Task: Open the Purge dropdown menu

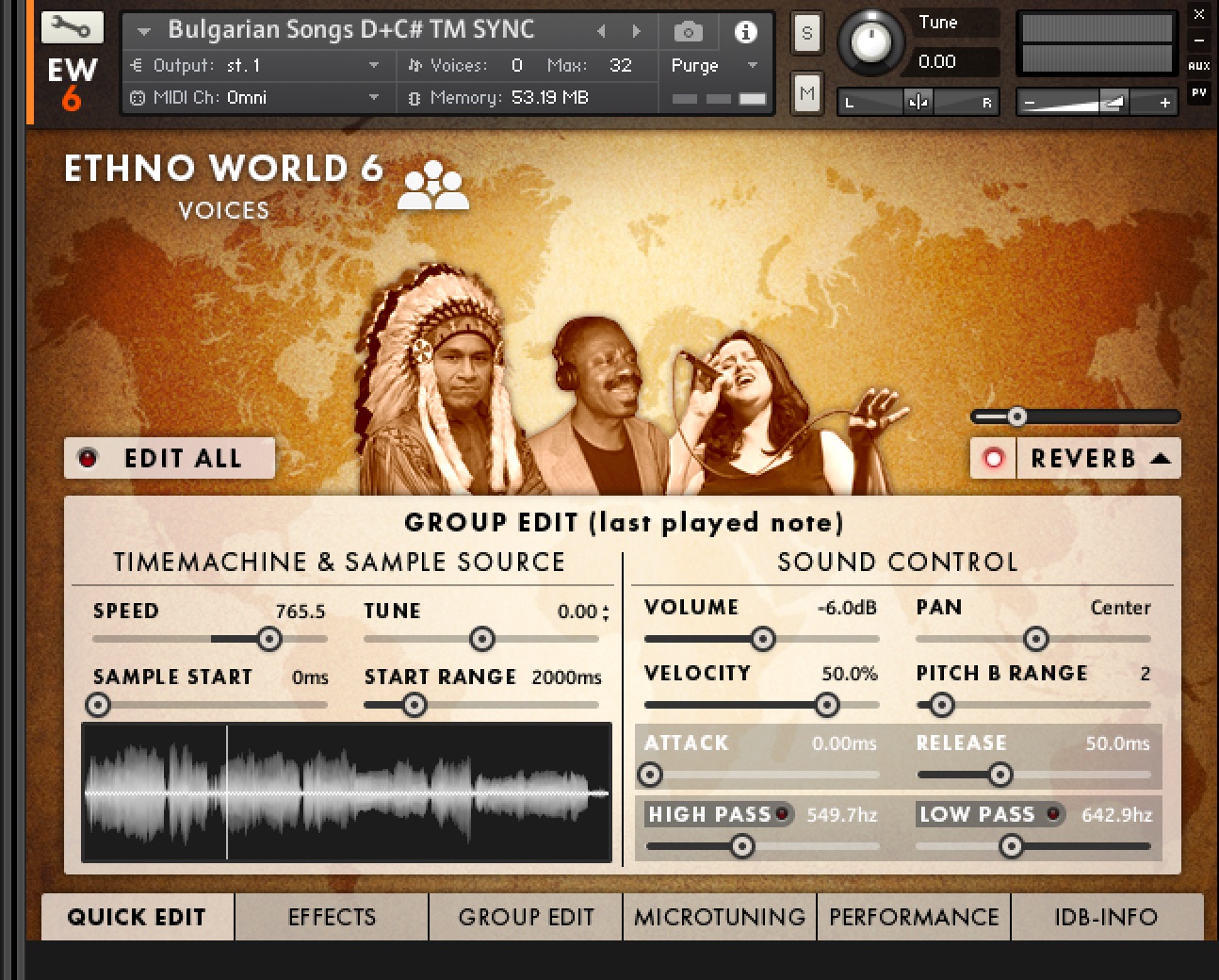Action: 752,65
